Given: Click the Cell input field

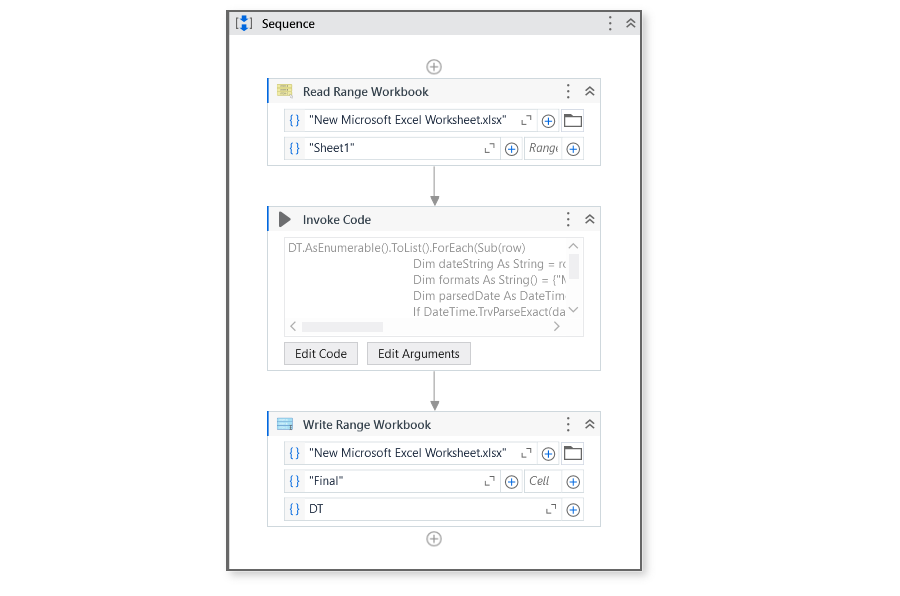Looking at the screenshot, I should point(542,481).
